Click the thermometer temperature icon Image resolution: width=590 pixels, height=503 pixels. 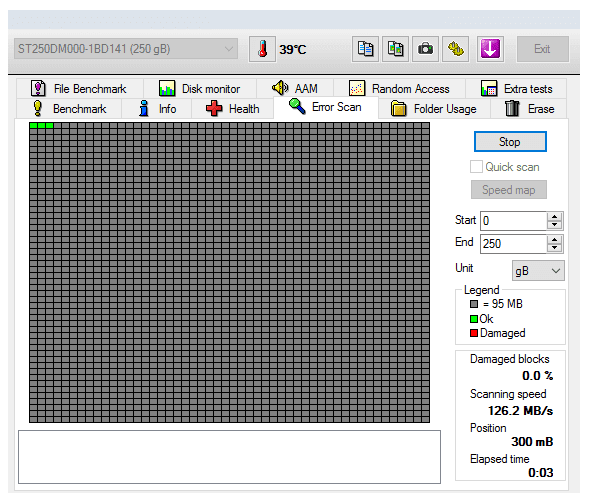tap(262, 49)
